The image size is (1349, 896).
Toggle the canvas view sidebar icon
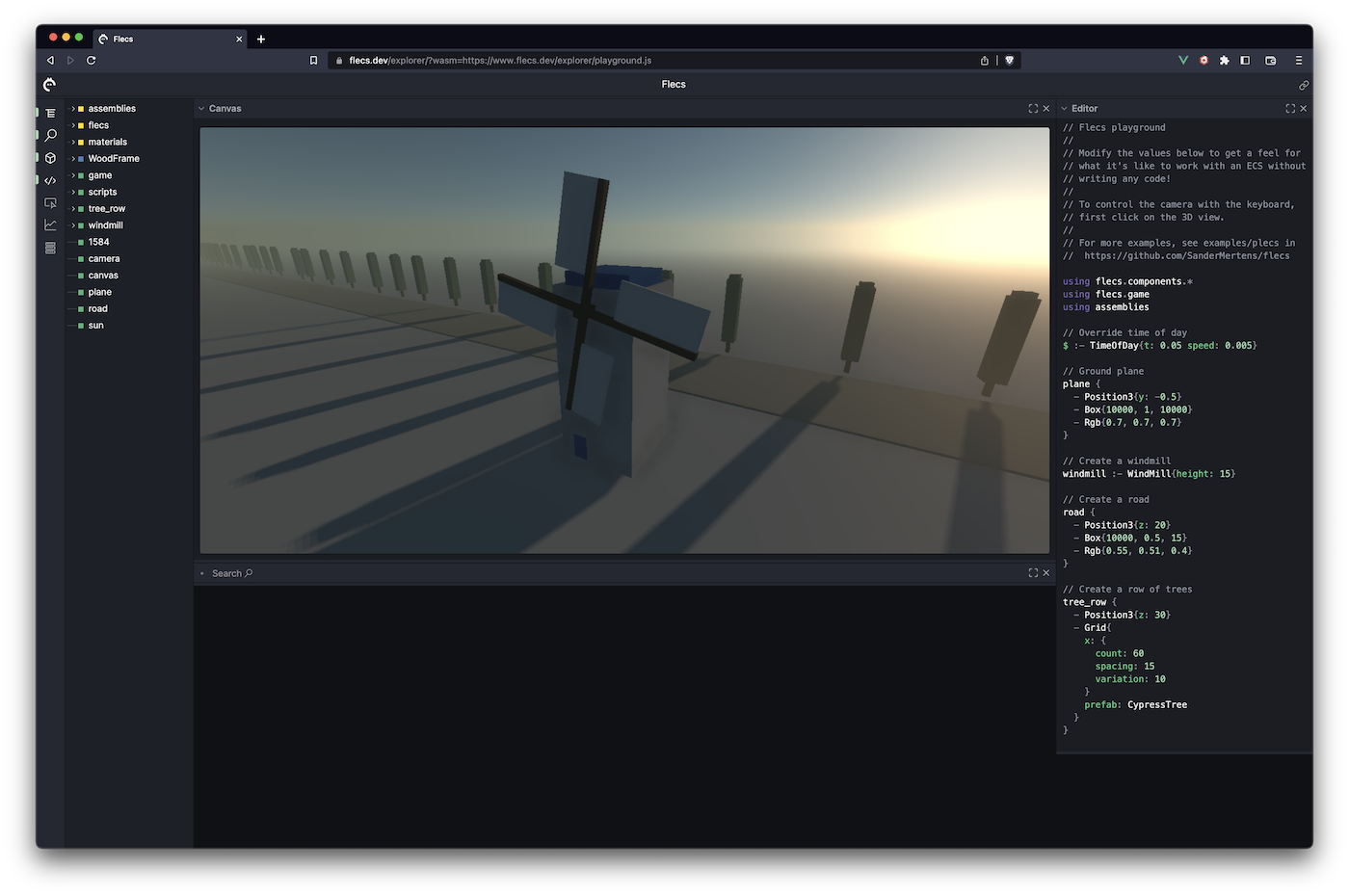coord(50,203)
